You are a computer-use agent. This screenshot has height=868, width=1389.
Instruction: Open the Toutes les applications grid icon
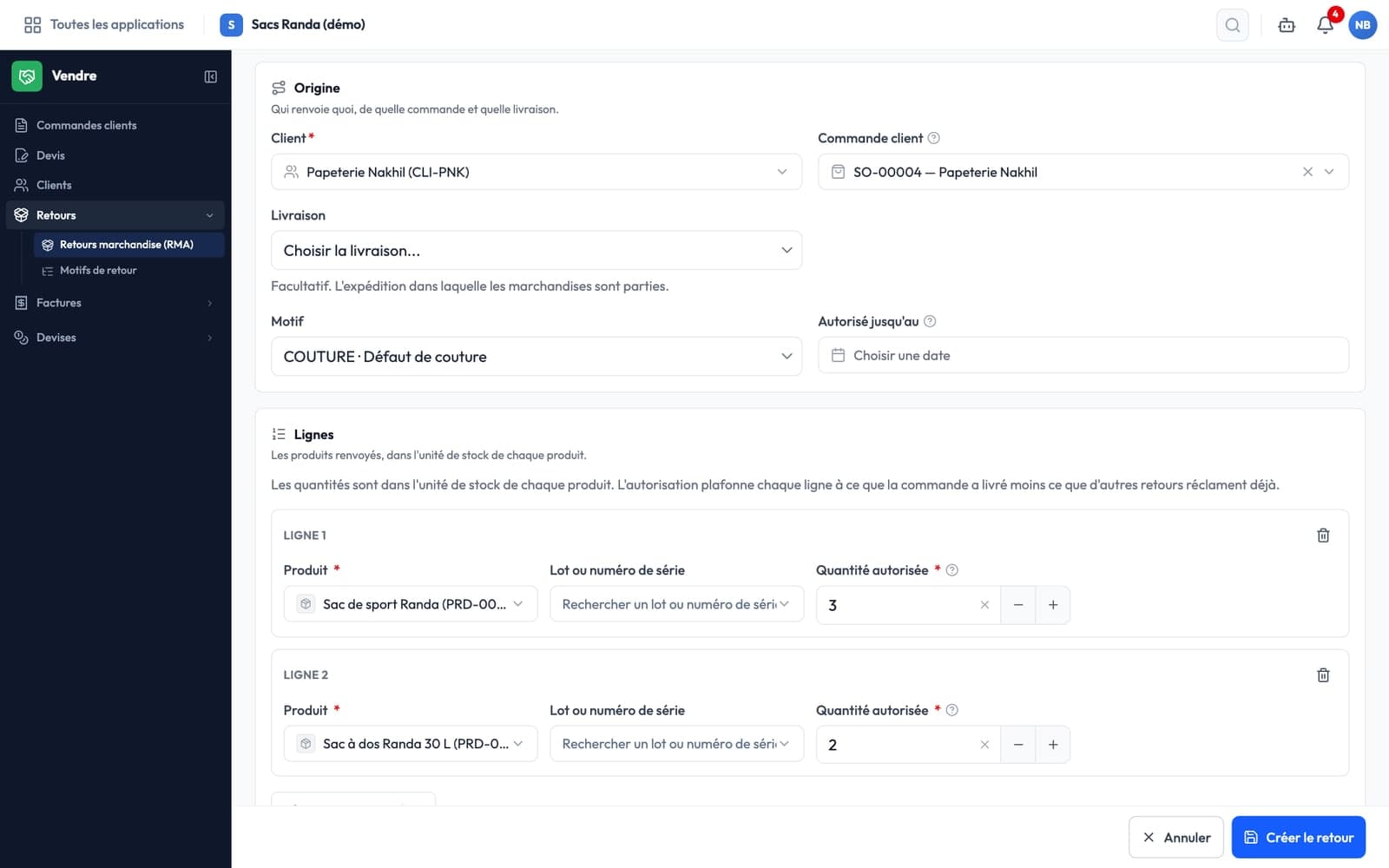click(x=32, y=25)
